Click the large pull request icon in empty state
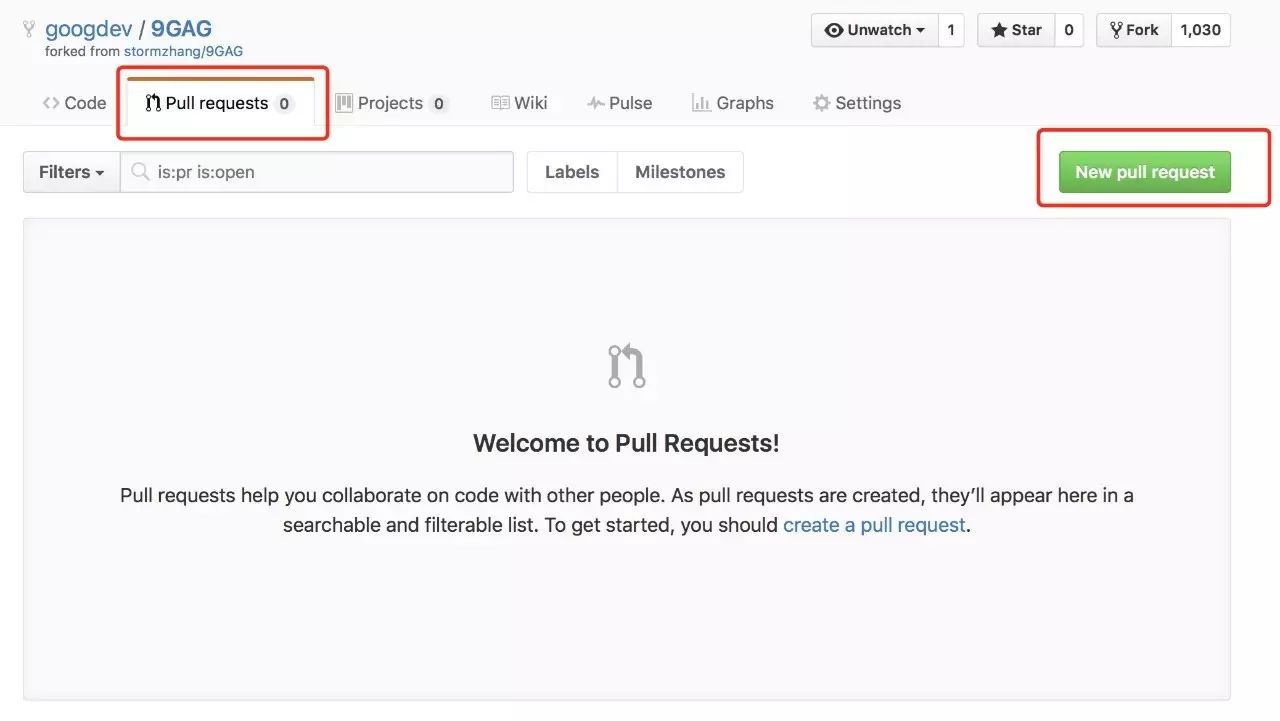 (x=627, y=366)
